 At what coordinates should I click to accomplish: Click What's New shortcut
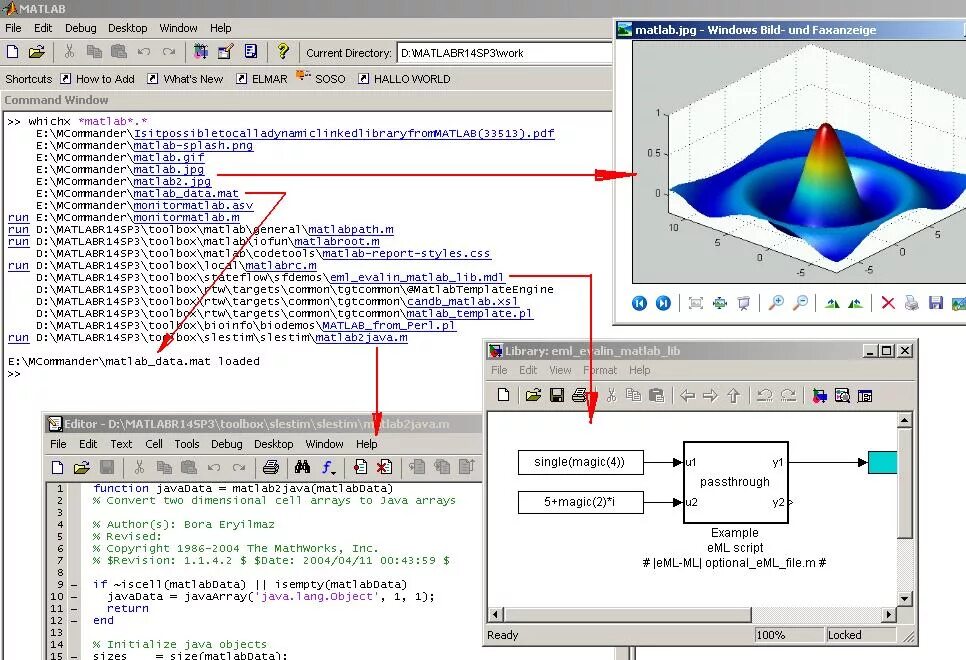(x=185, y=79)
